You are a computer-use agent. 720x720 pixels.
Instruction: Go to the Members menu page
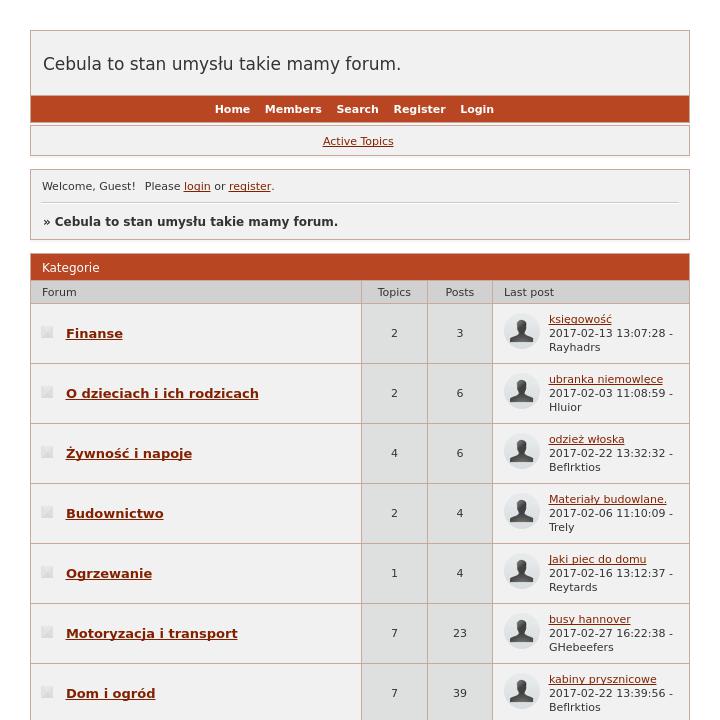293,109
